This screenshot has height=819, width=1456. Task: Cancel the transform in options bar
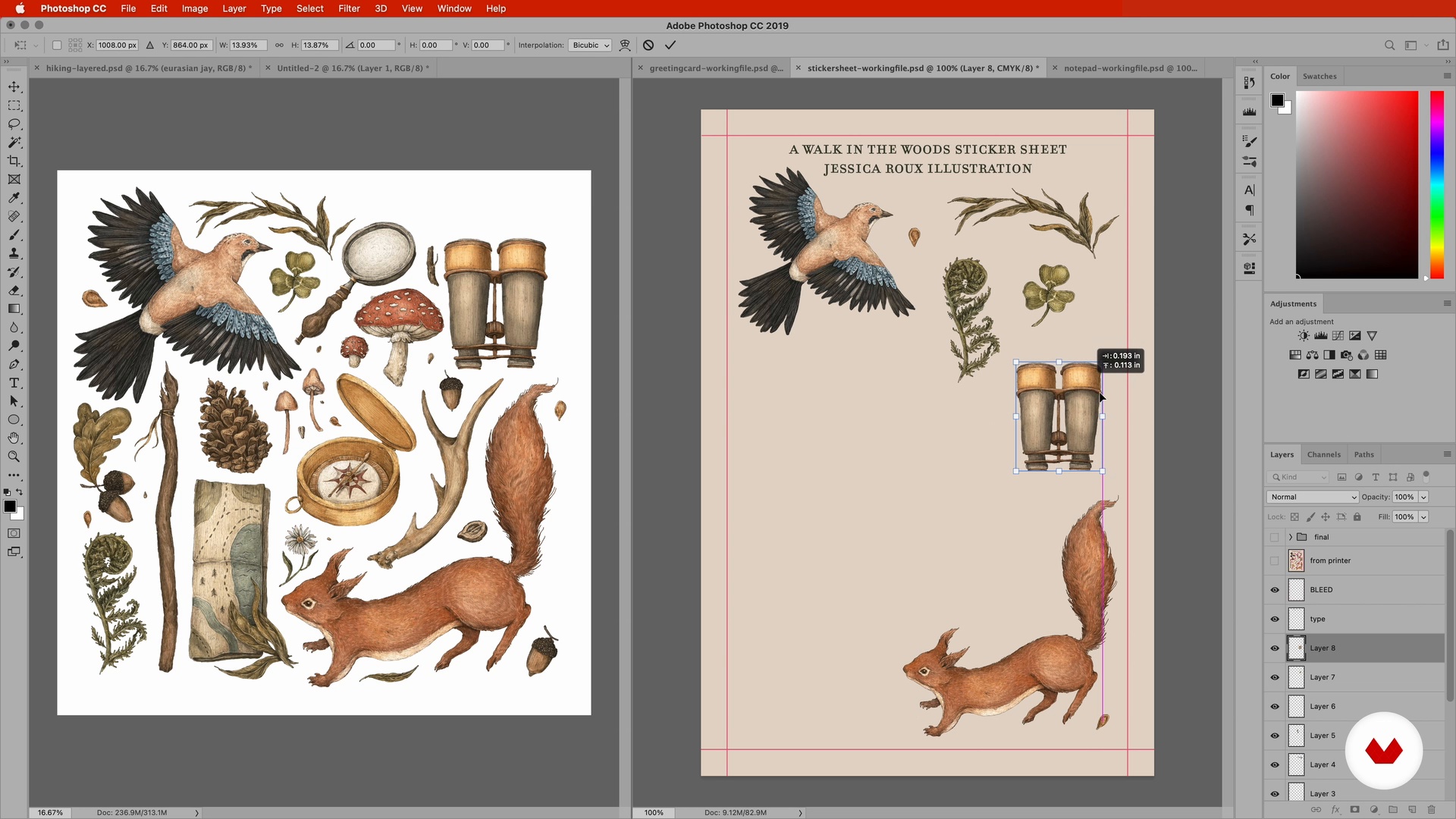[x=648, y=45]
